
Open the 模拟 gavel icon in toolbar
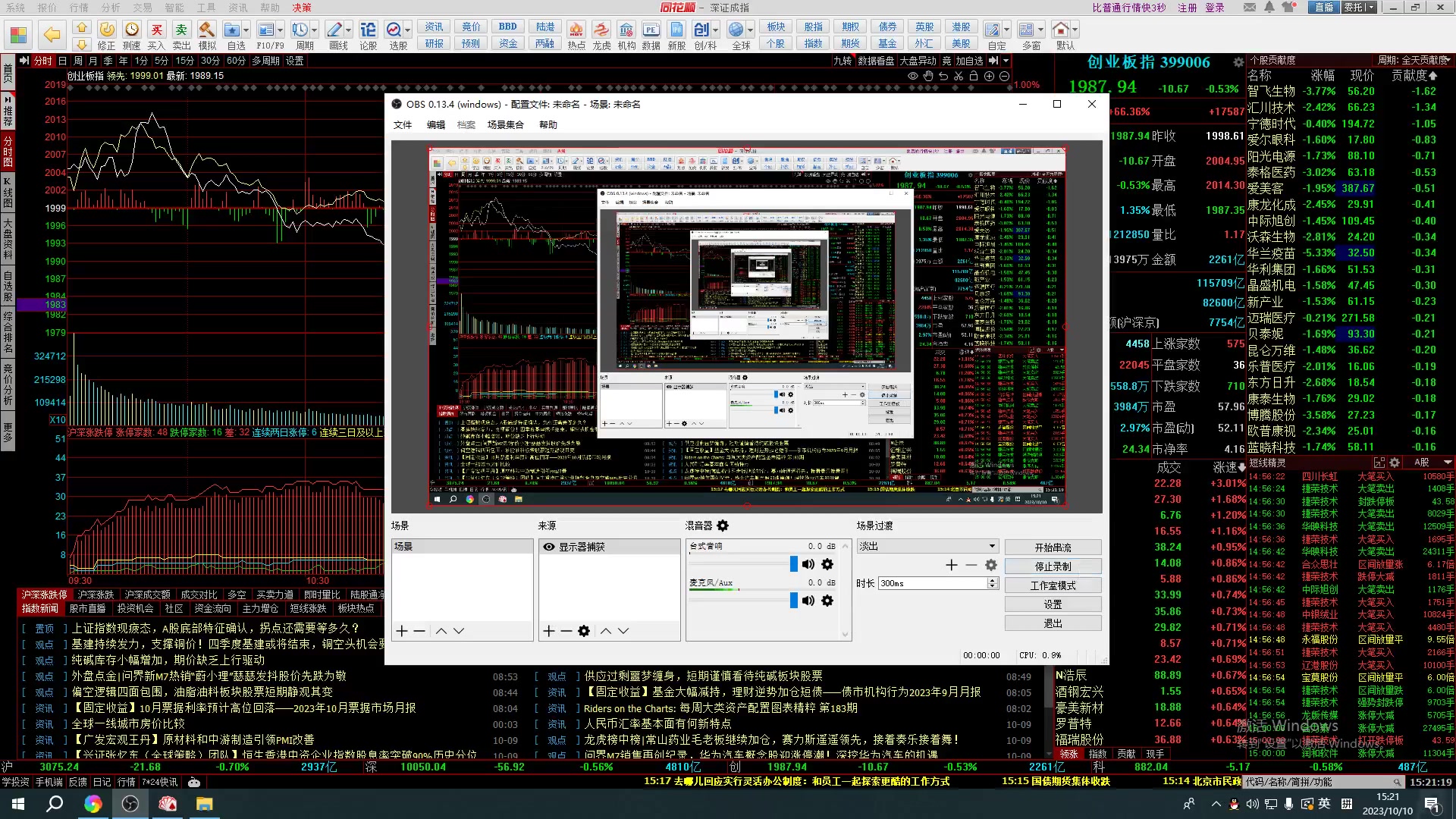206,30
